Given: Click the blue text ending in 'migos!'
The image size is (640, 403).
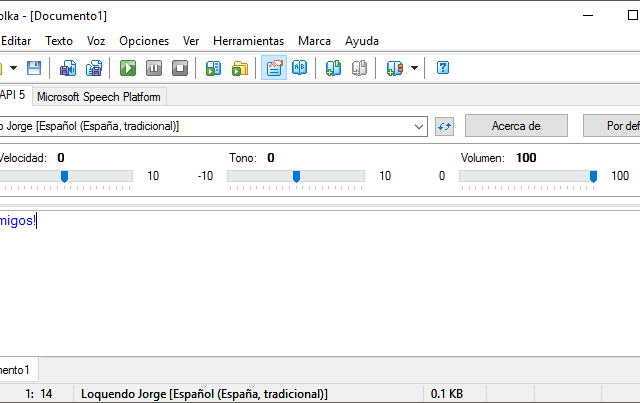Looking at the screenshot, I should point(18,221).
